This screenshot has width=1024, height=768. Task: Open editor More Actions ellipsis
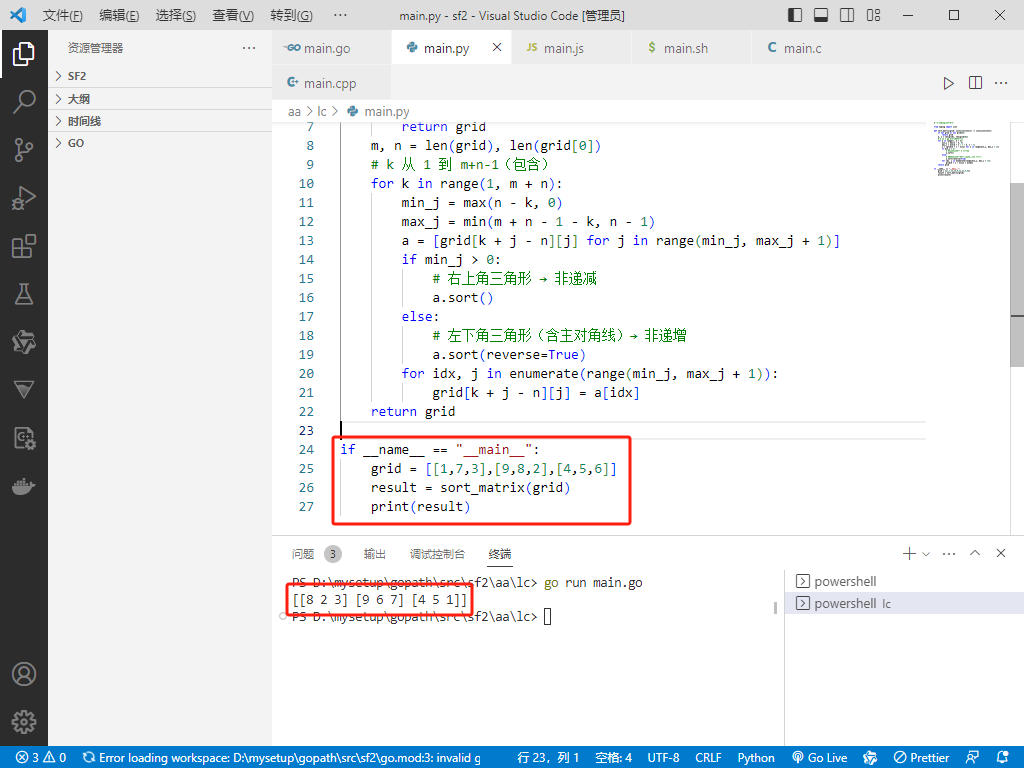[1001, 83]
